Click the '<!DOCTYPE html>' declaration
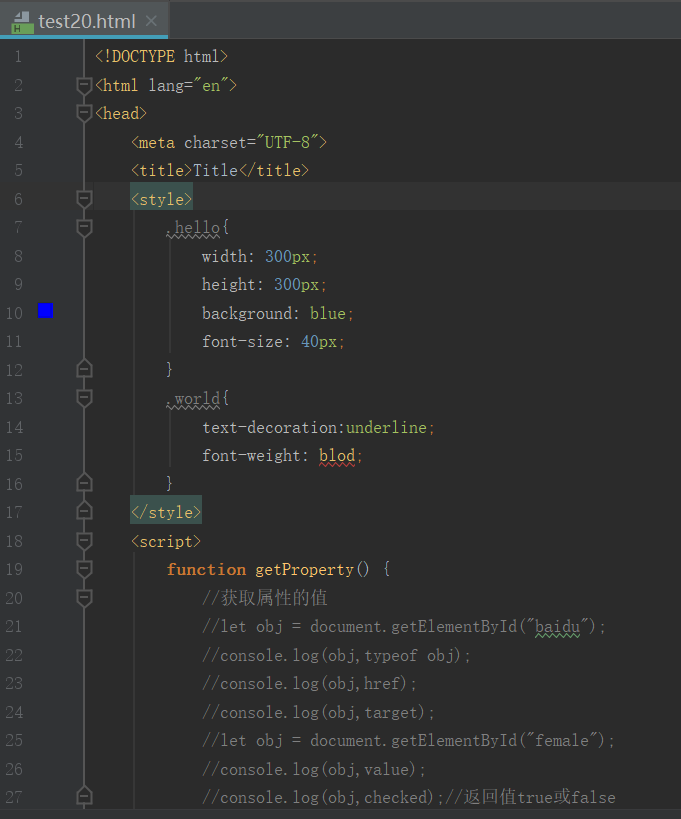Image resolution: width=681 pixels, height=819 pixels. coord(161,56)
